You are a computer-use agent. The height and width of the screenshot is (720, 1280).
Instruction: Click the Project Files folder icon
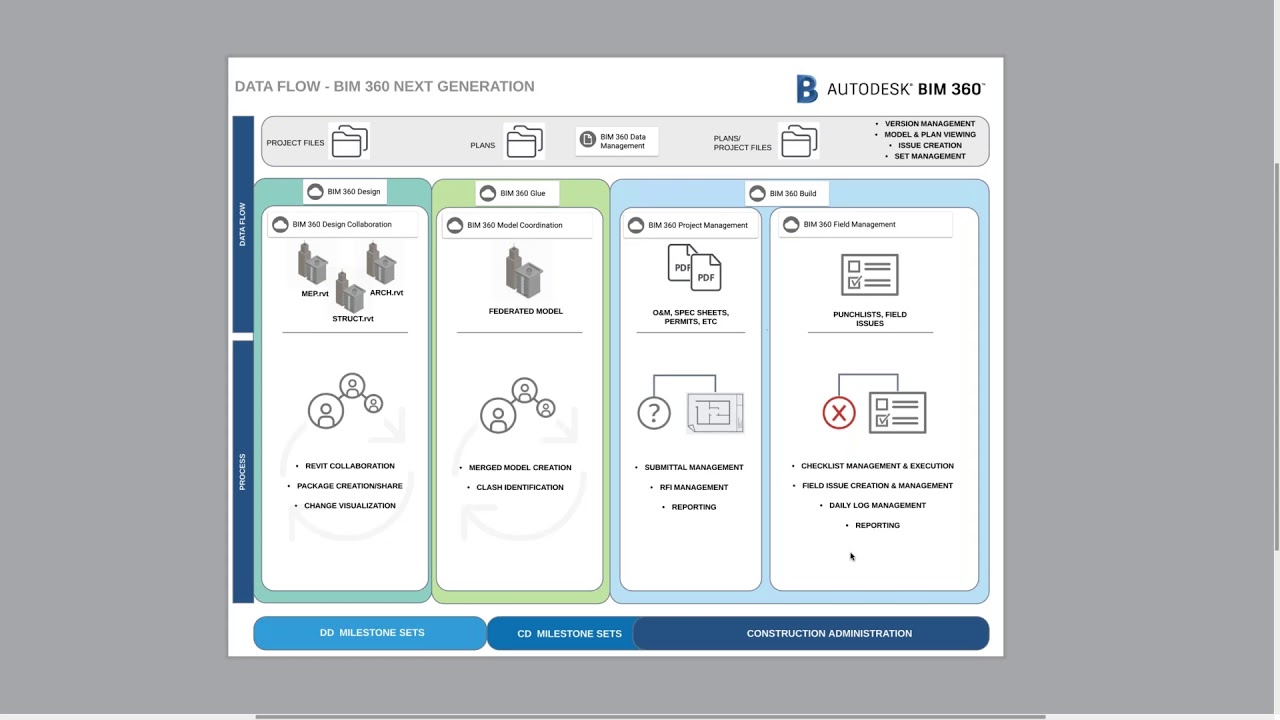pos(349,141)
